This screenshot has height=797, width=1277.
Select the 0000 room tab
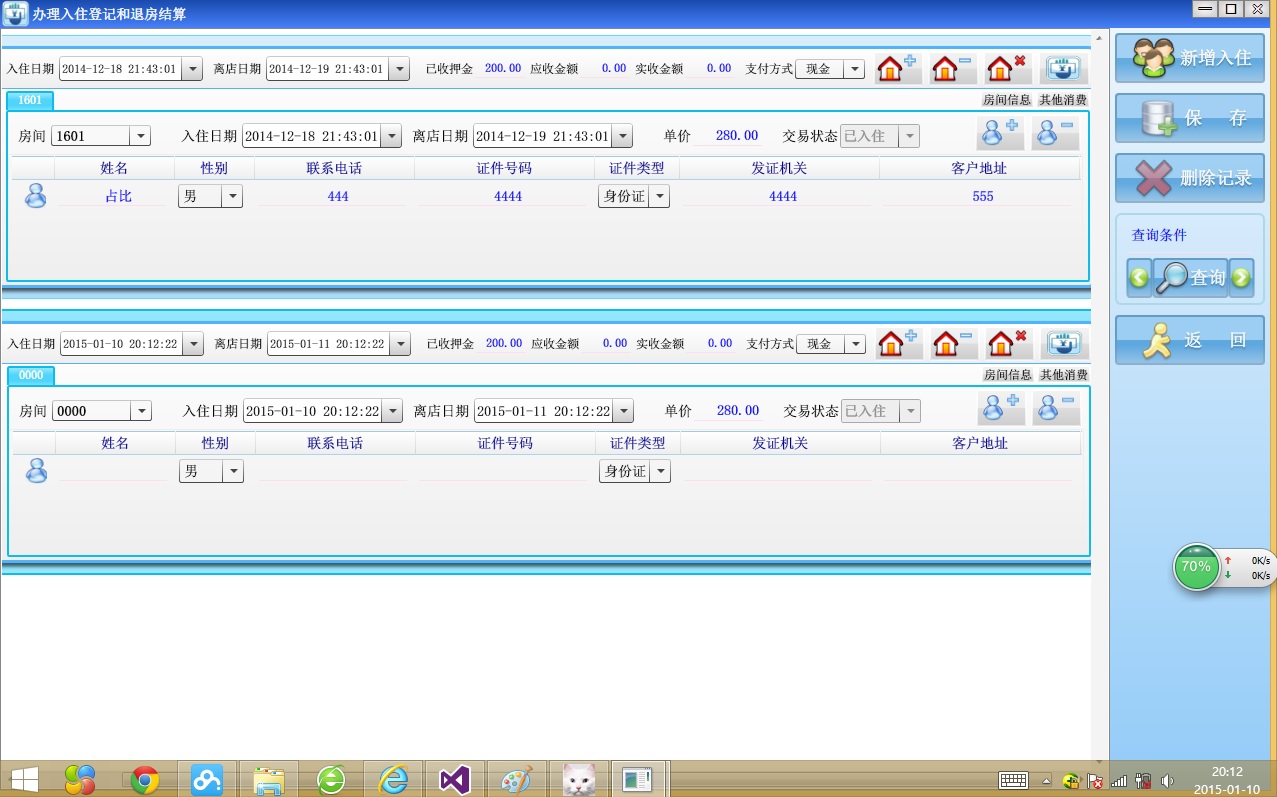coord(31,375)
